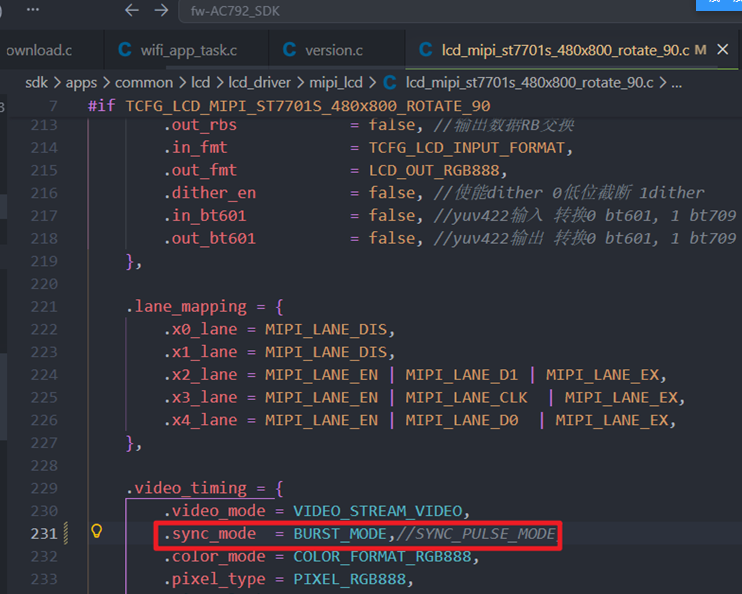742x594 pixels.
Task: Open the apps breadcrumb
Action: click(x=81, y=83)
